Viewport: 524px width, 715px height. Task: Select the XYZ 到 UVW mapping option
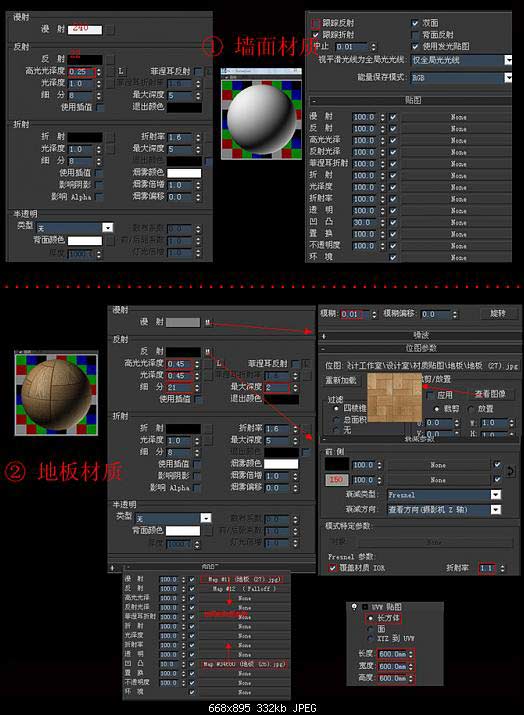pos(370,638)
